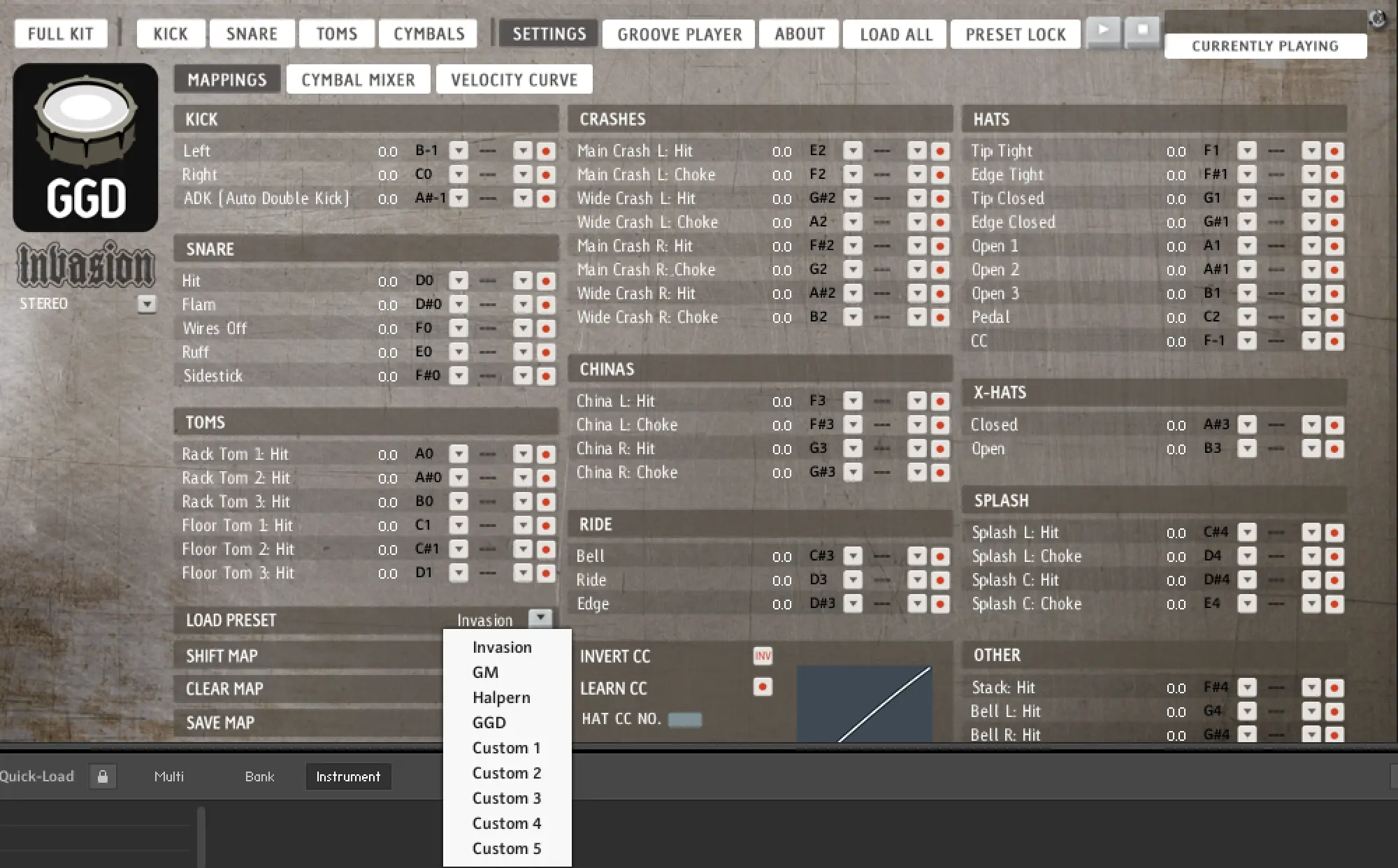
Task: Click the Load All button
Action: click(x=895, y=34)
